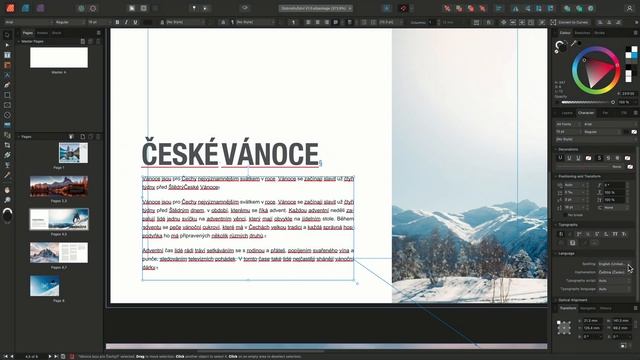Open the Typography language dropdown
The image size is (640, 360).
(614, 289)
